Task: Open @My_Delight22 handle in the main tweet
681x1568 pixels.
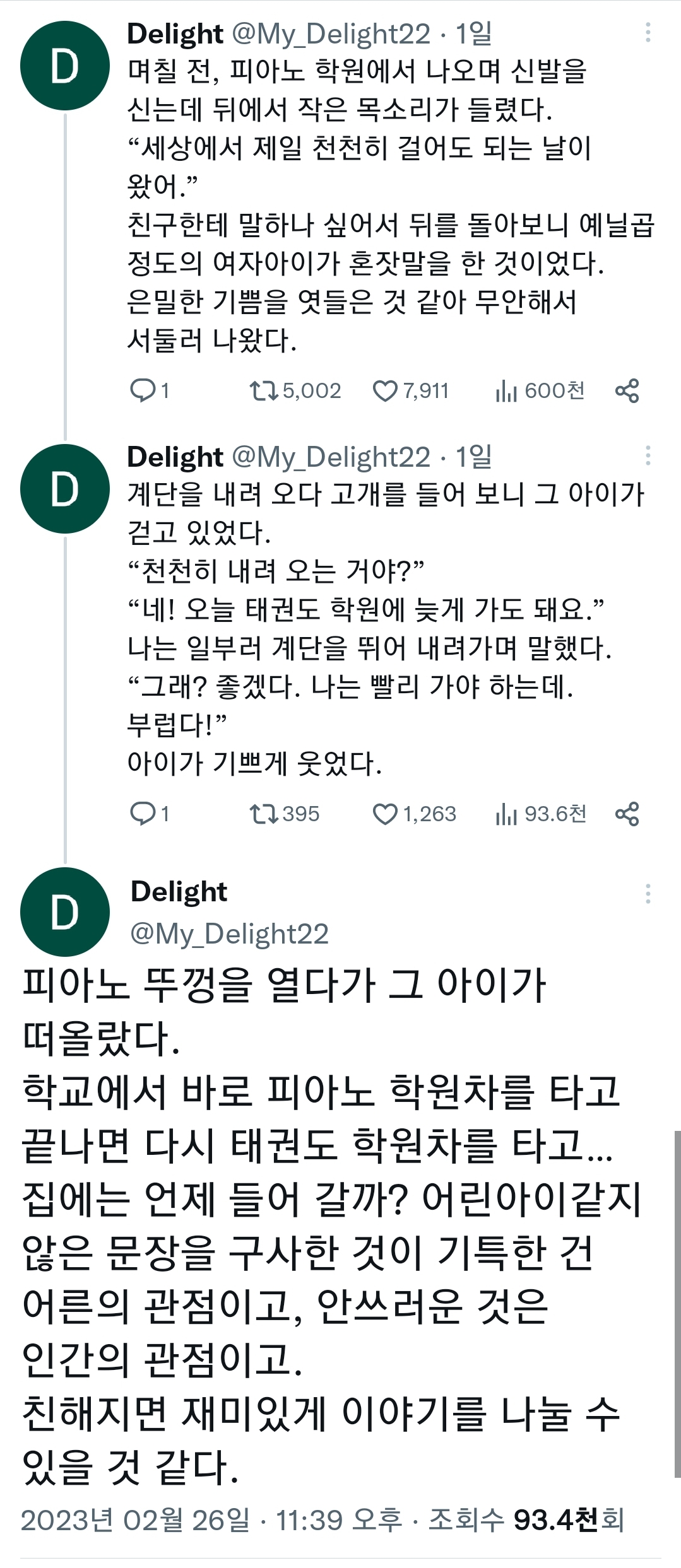Action: 229,933
